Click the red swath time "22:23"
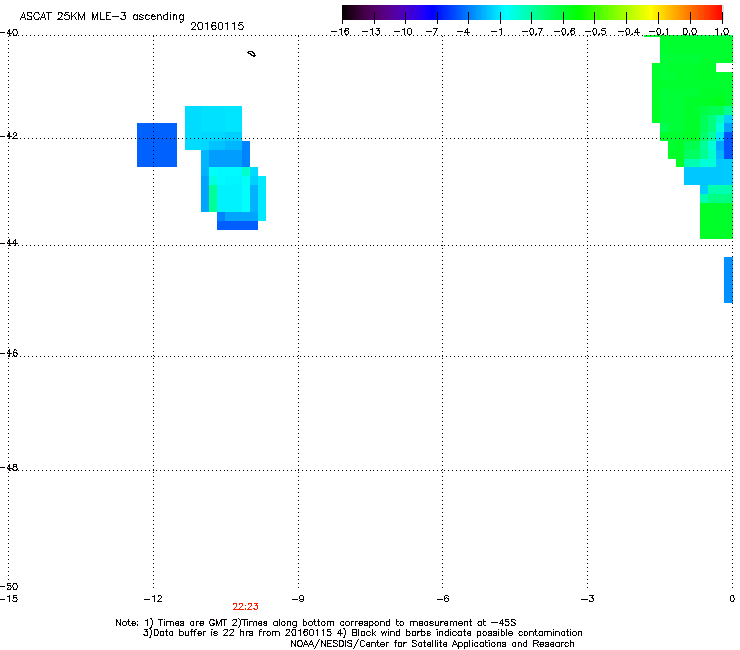 point(245,607)
